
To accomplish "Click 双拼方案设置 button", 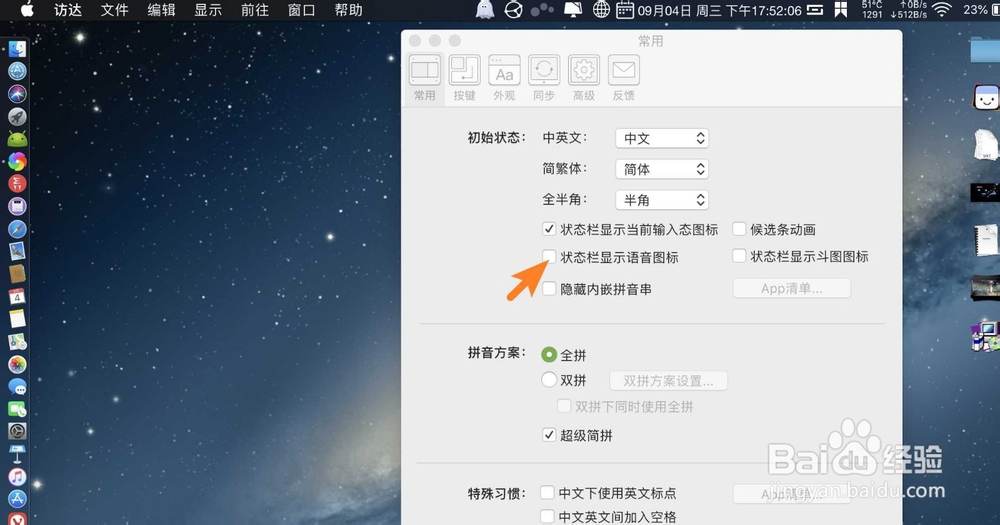I will (668, 381).
